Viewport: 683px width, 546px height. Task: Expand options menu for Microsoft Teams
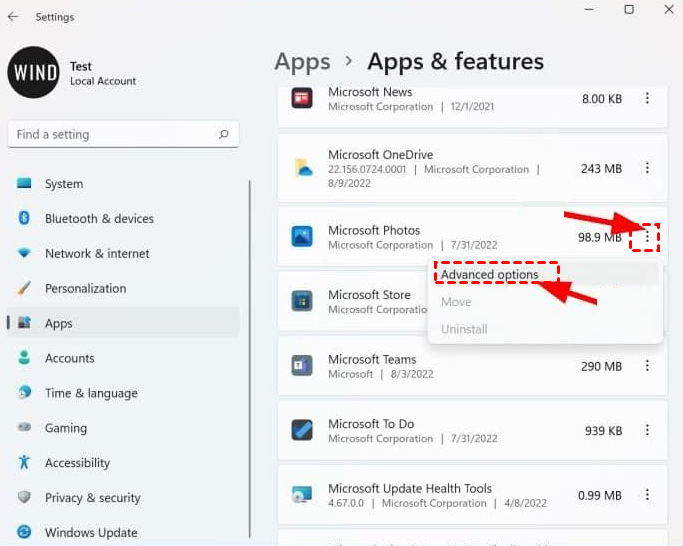coord(647,366)
